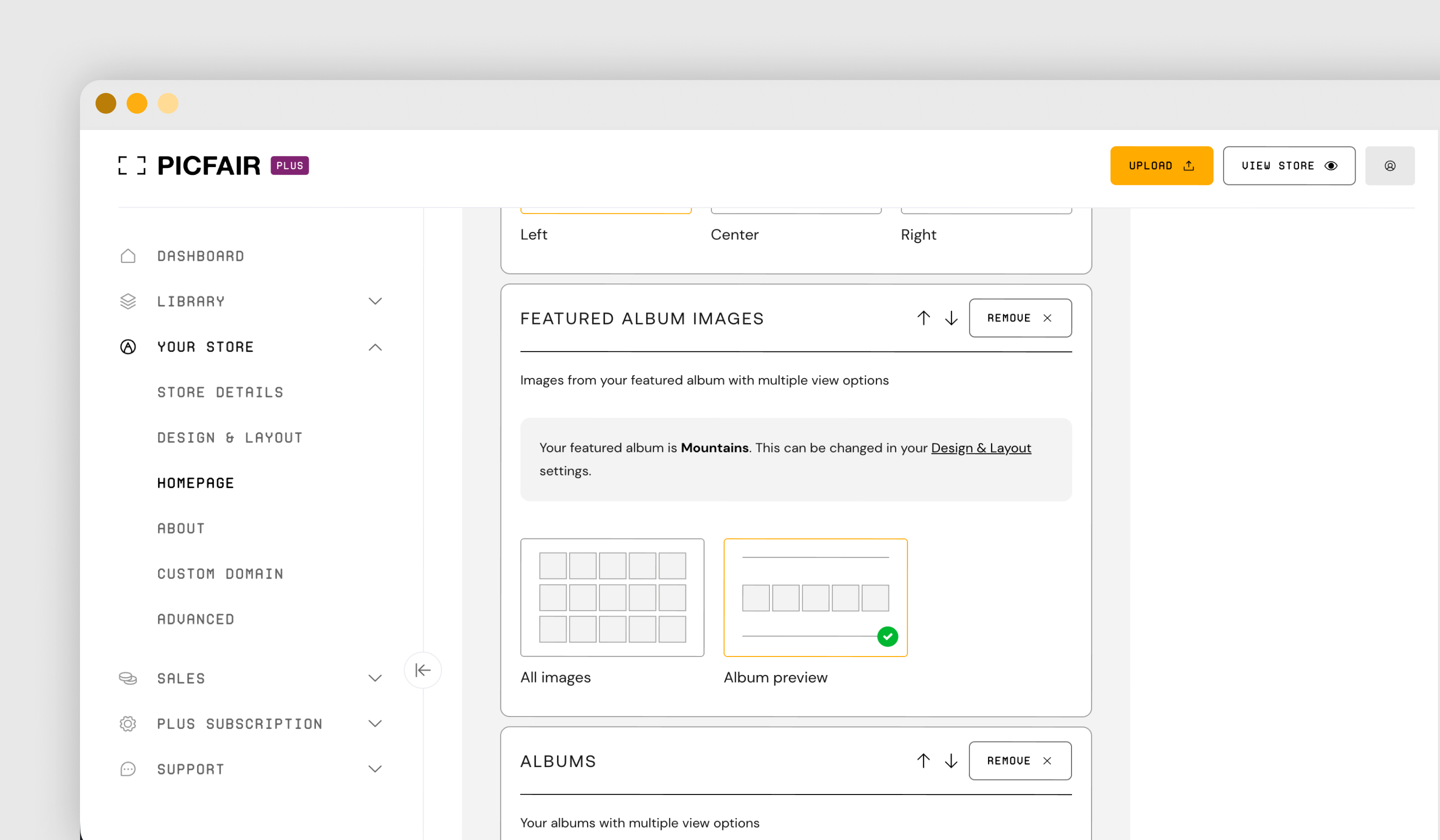Move Albums section up
Image resolution: width=1440 pixels, height=840 pixels.
[x=923, y=760]
